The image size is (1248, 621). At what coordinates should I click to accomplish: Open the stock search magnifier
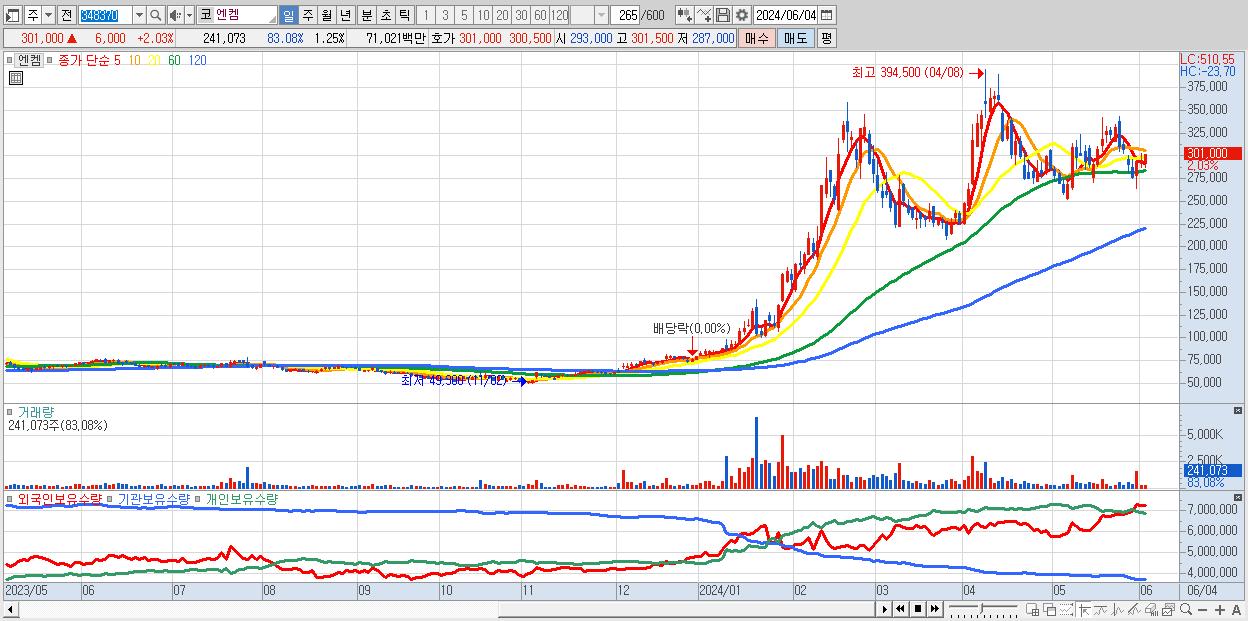(x=155, y=15)
